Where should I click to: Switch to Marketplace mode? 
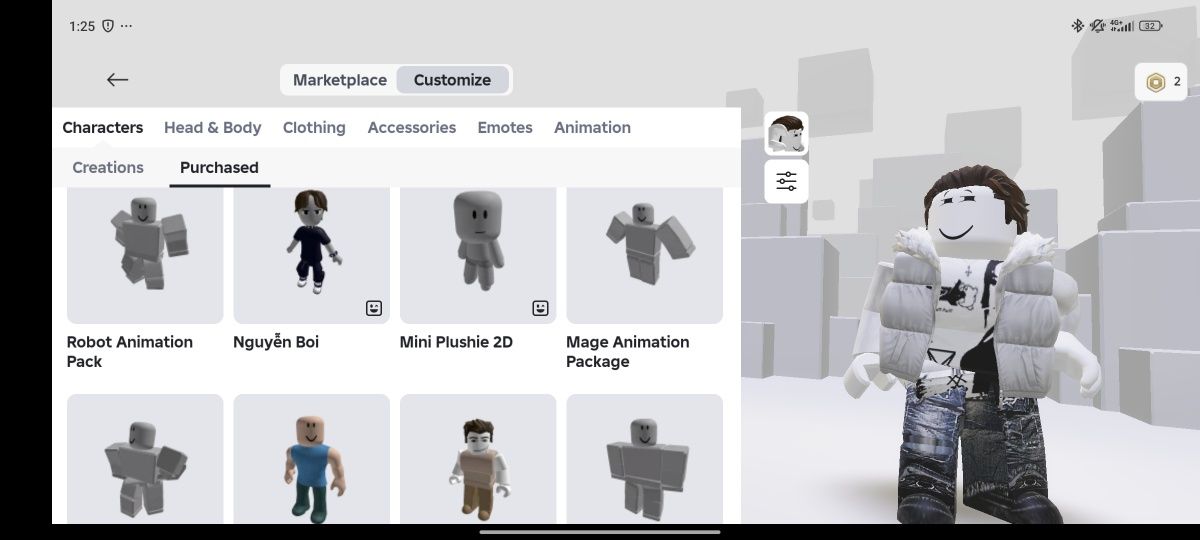(340, 80)
